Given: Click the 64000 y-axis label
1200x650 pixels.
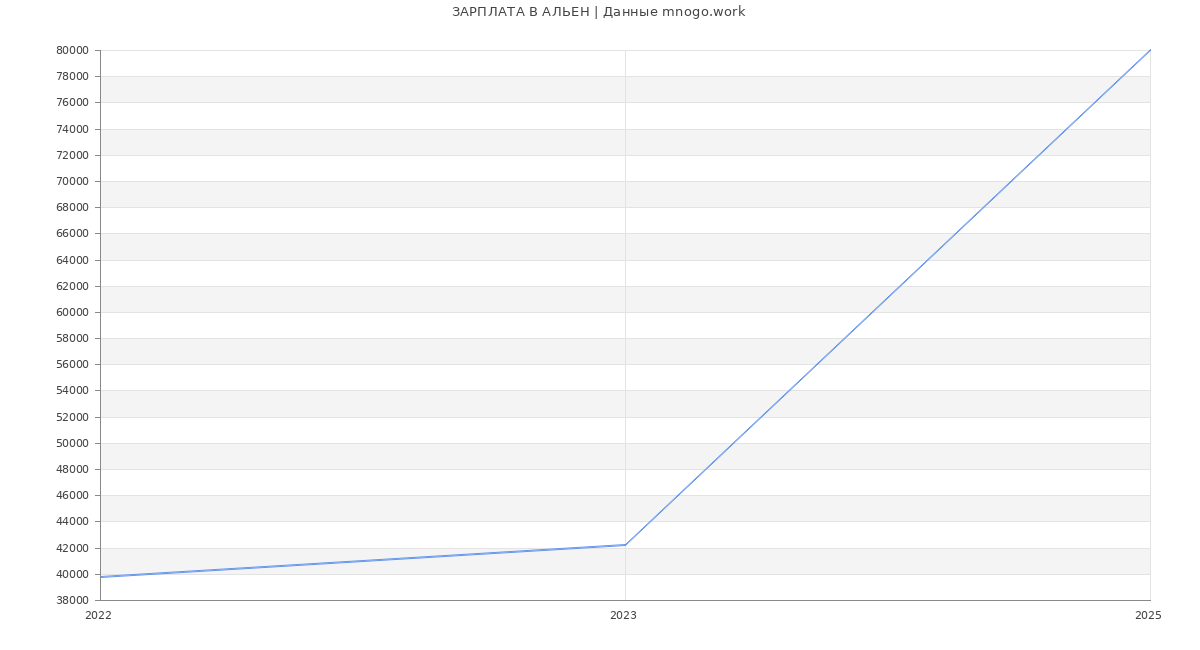Looking at the screenshot, I should click(72, 260).
